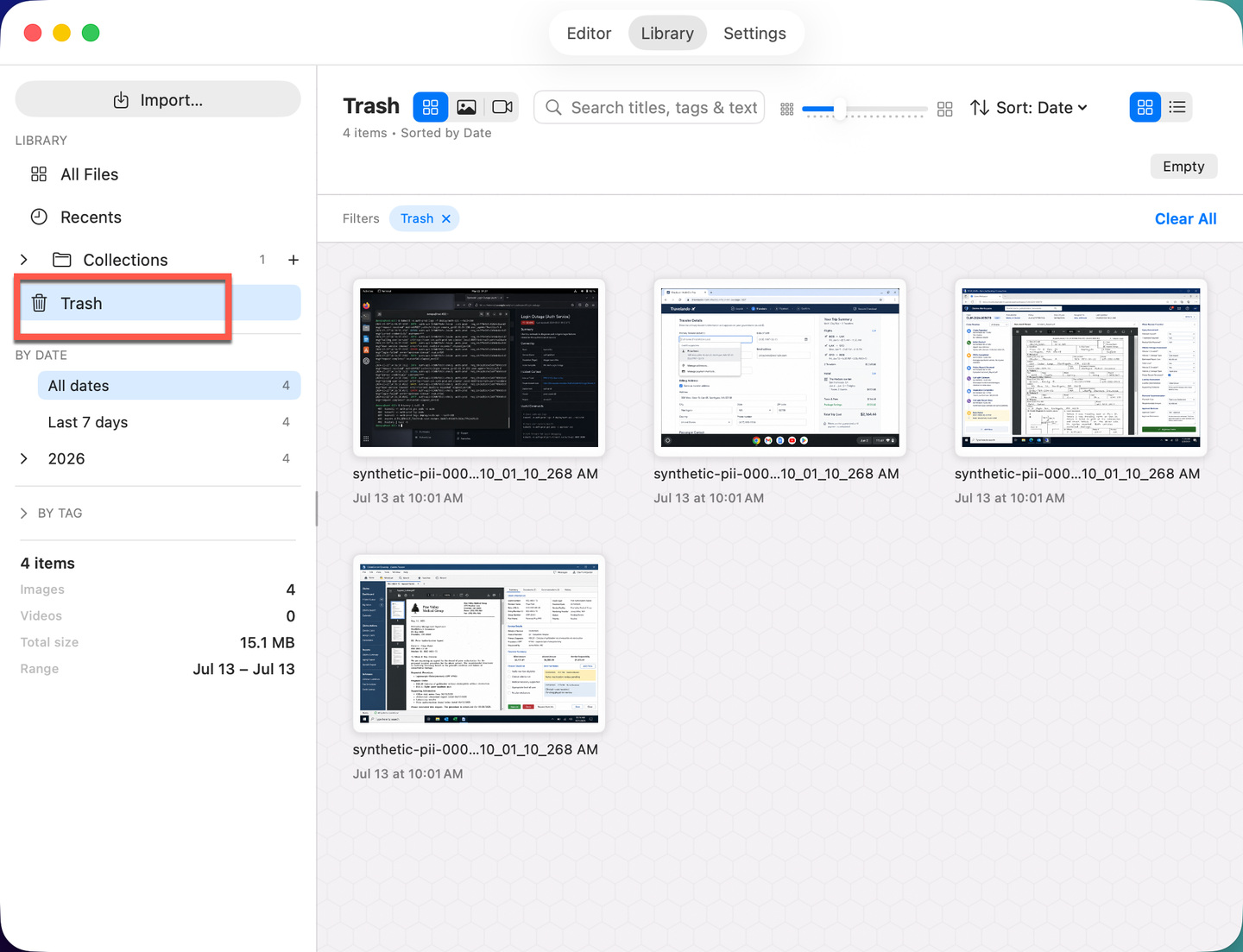Toggle sort direction arrows icon
The height and width of the screenshot is (952, 1243).
click(980, 108)
